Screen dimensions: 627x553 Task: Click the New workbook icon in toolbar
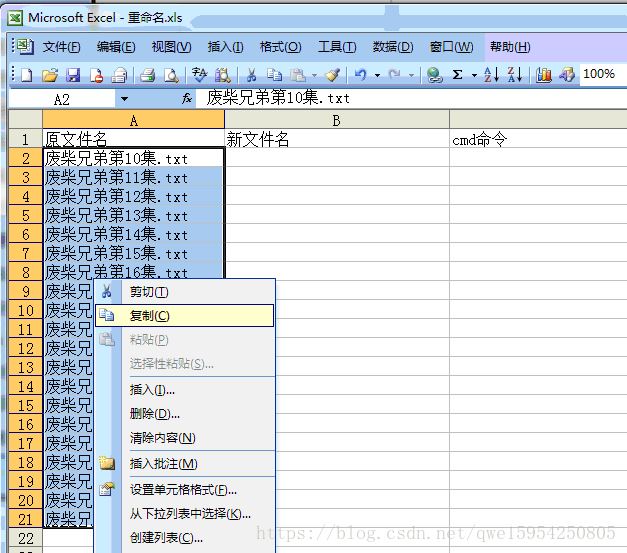click(x=28, y=74)
